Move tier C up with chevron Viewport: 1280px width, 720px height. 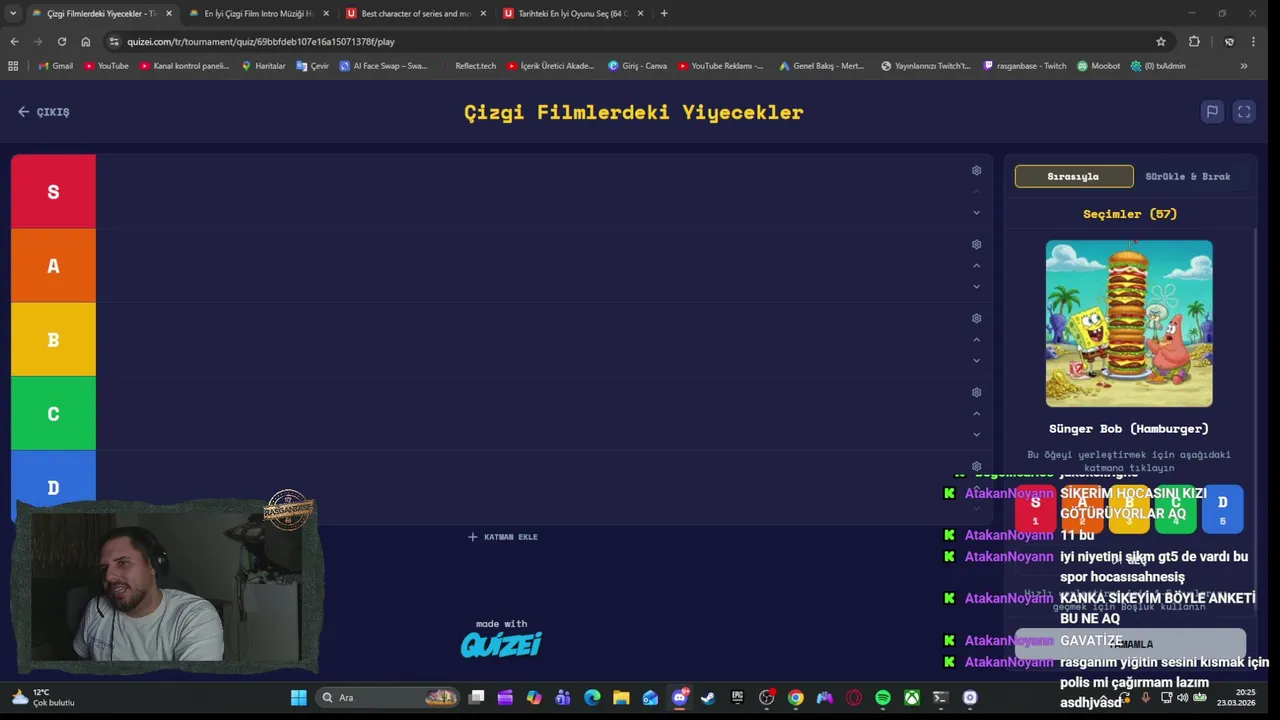pyautogui.click(x=976, y=413)
